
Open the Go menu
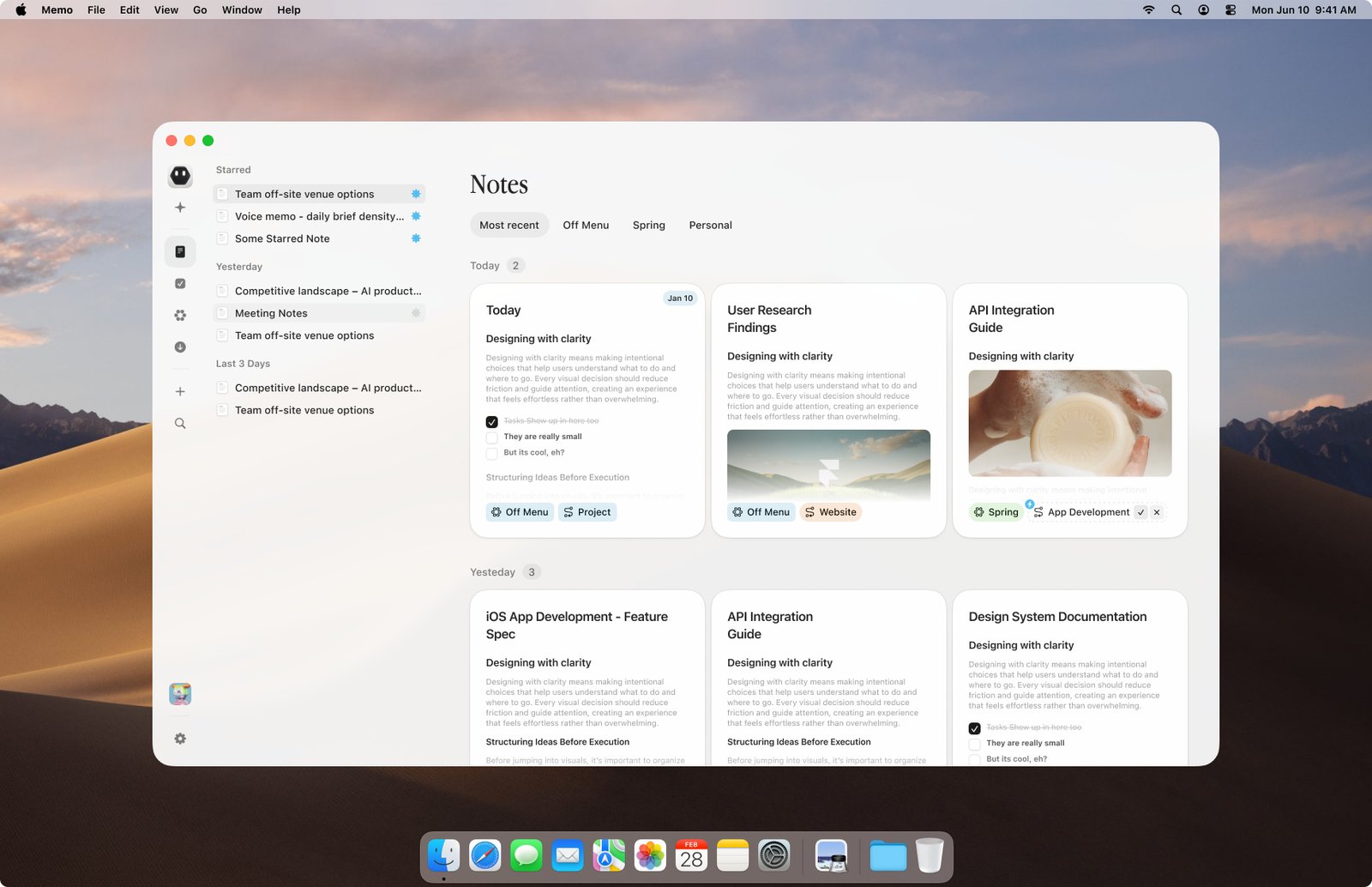[x=200, y=9]
